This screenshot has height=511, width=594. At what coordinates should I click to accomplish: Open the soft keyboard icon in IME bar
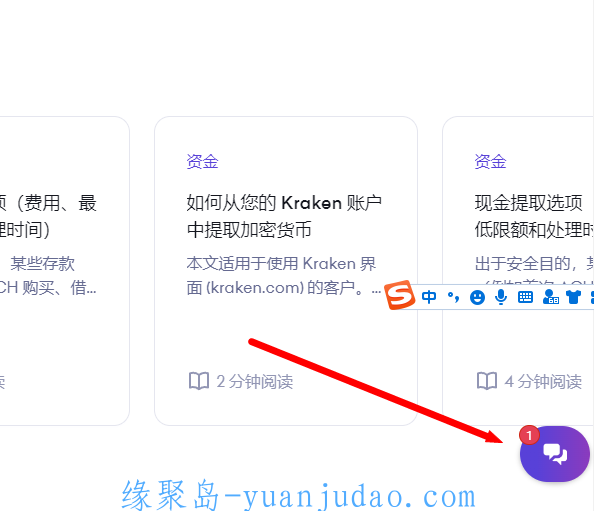point(525,297)
